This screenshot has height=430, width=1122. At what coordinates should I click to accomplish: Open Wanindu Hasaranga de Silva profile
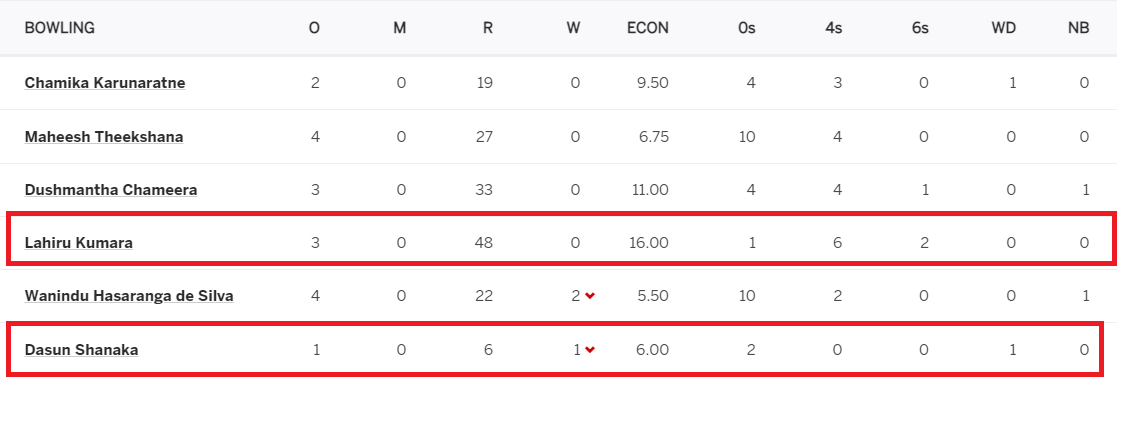[129, 296]
